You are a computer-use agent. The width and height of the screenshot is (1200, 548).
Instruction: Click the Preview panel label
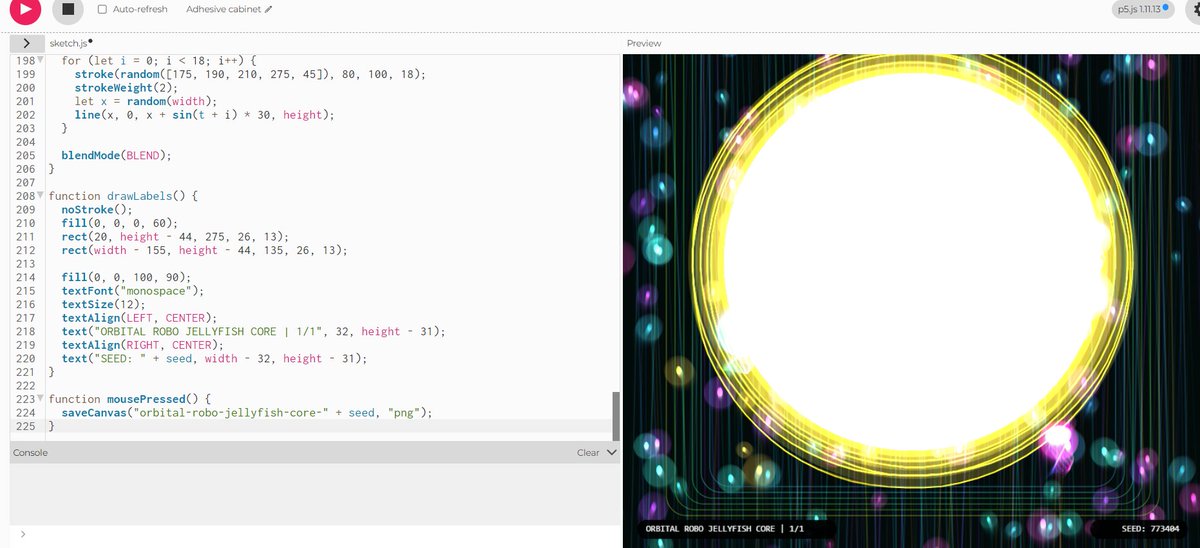(643, 43)
